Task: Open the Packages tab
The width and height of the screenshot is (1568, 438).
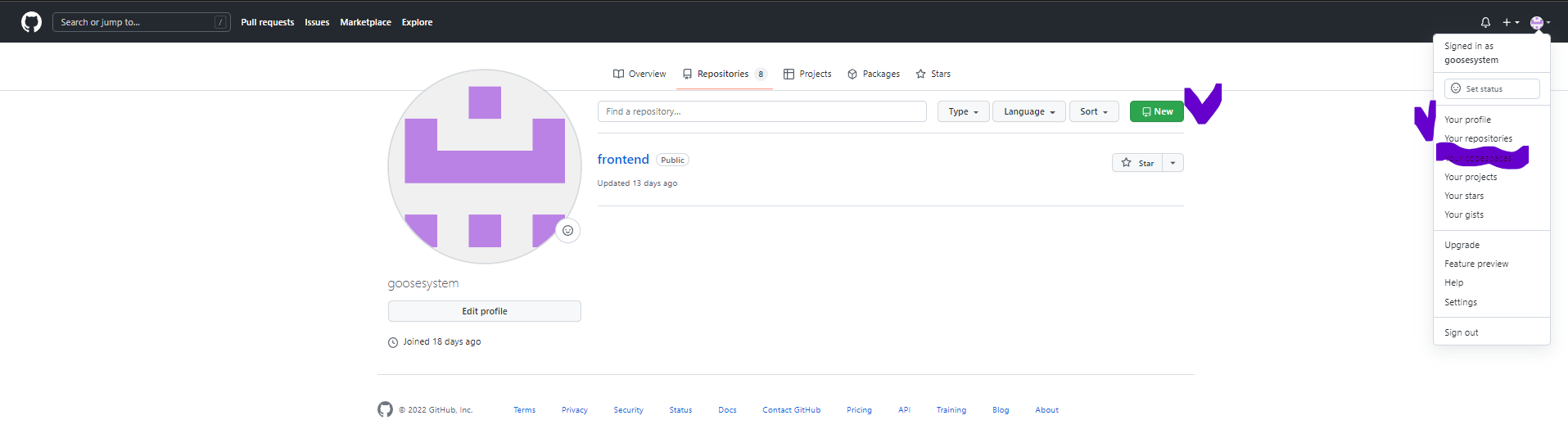Action: (874, 74)
